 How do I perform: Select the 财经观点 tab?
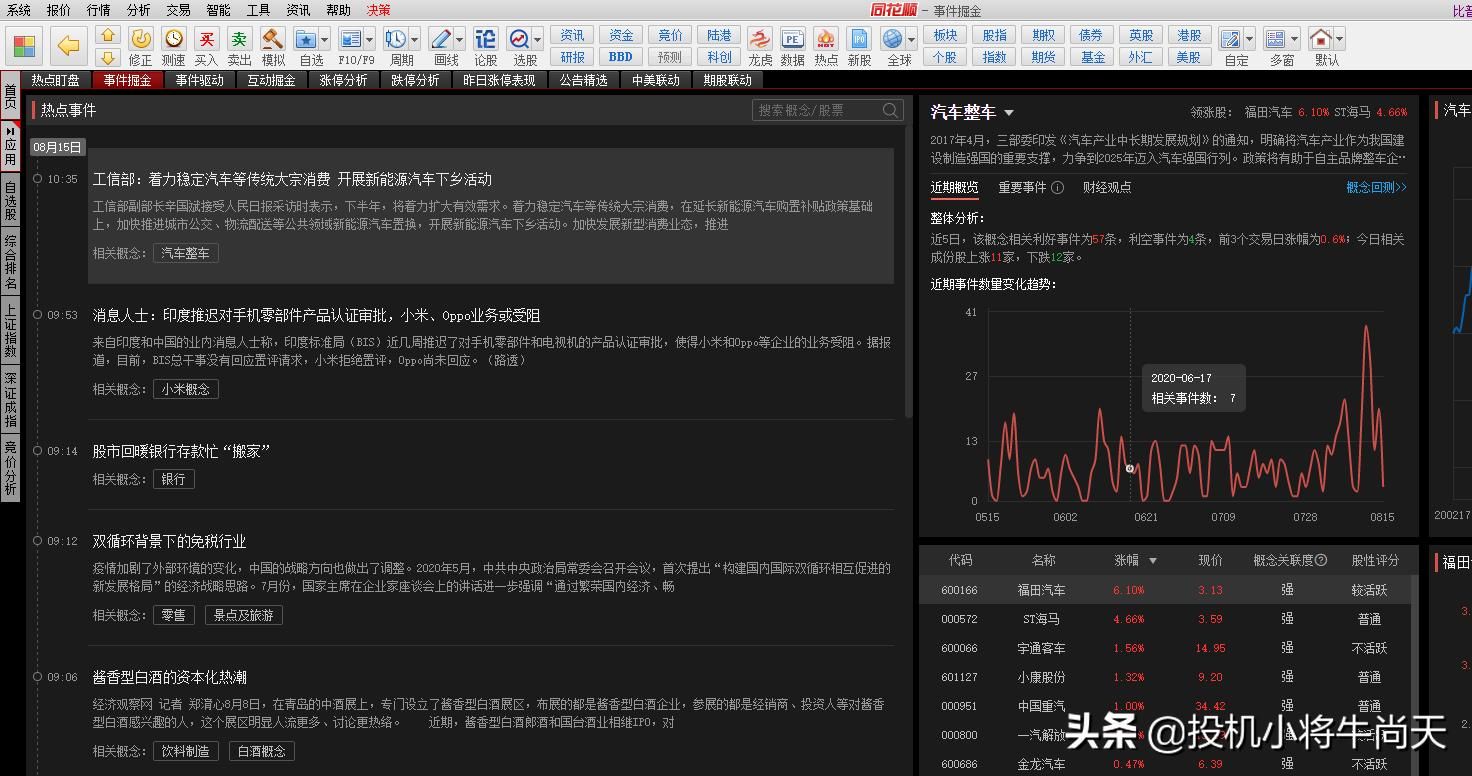(x=1107, y=187)
